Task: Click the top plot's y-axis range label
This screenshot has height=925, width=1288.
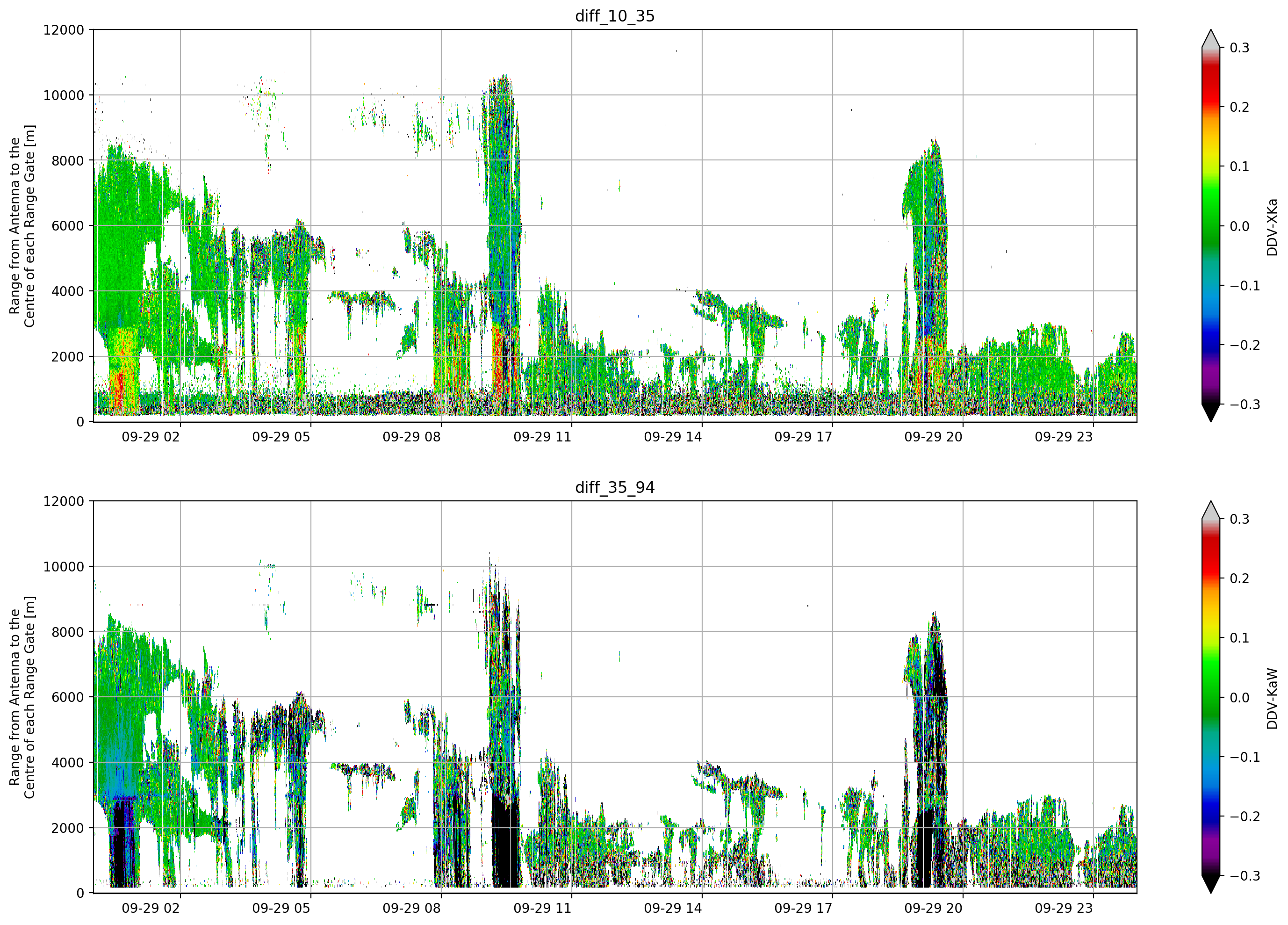Action: (x=22, y=225)
